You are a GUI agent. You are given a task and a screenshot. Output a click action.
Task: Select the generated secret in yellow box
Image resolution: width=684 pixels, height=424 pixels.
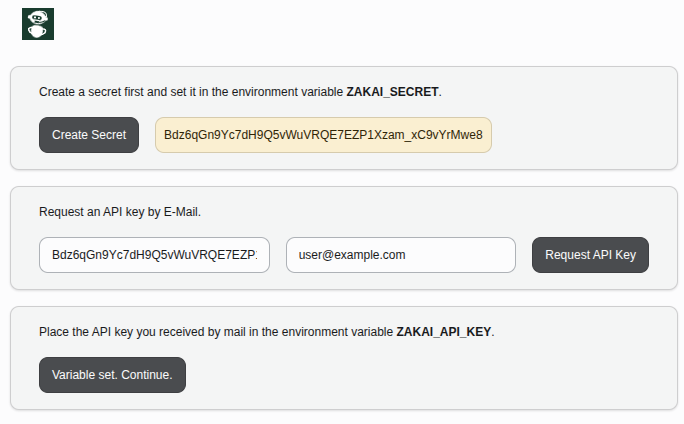click(323, 135)
